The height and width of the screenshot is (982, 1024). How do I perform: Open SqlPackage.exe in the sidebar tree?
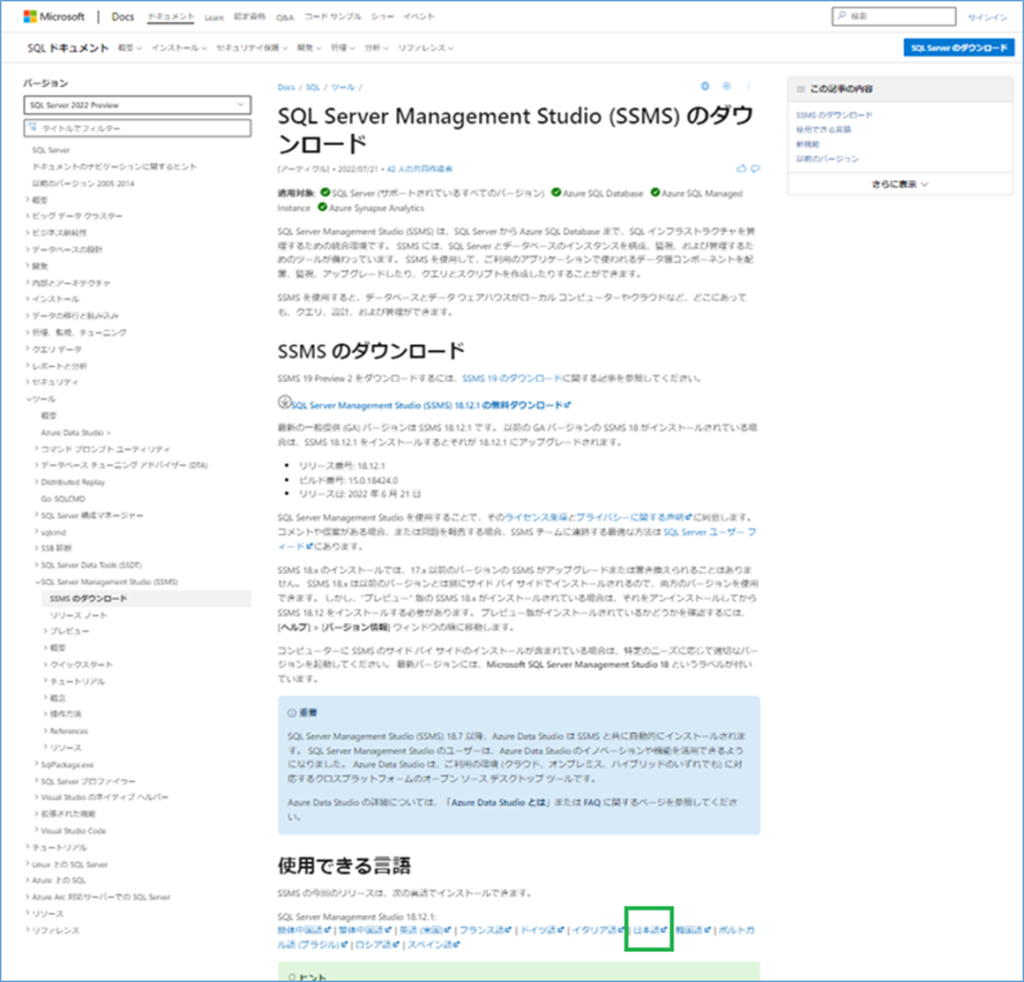pyautogui.click(x=67, y=765)
